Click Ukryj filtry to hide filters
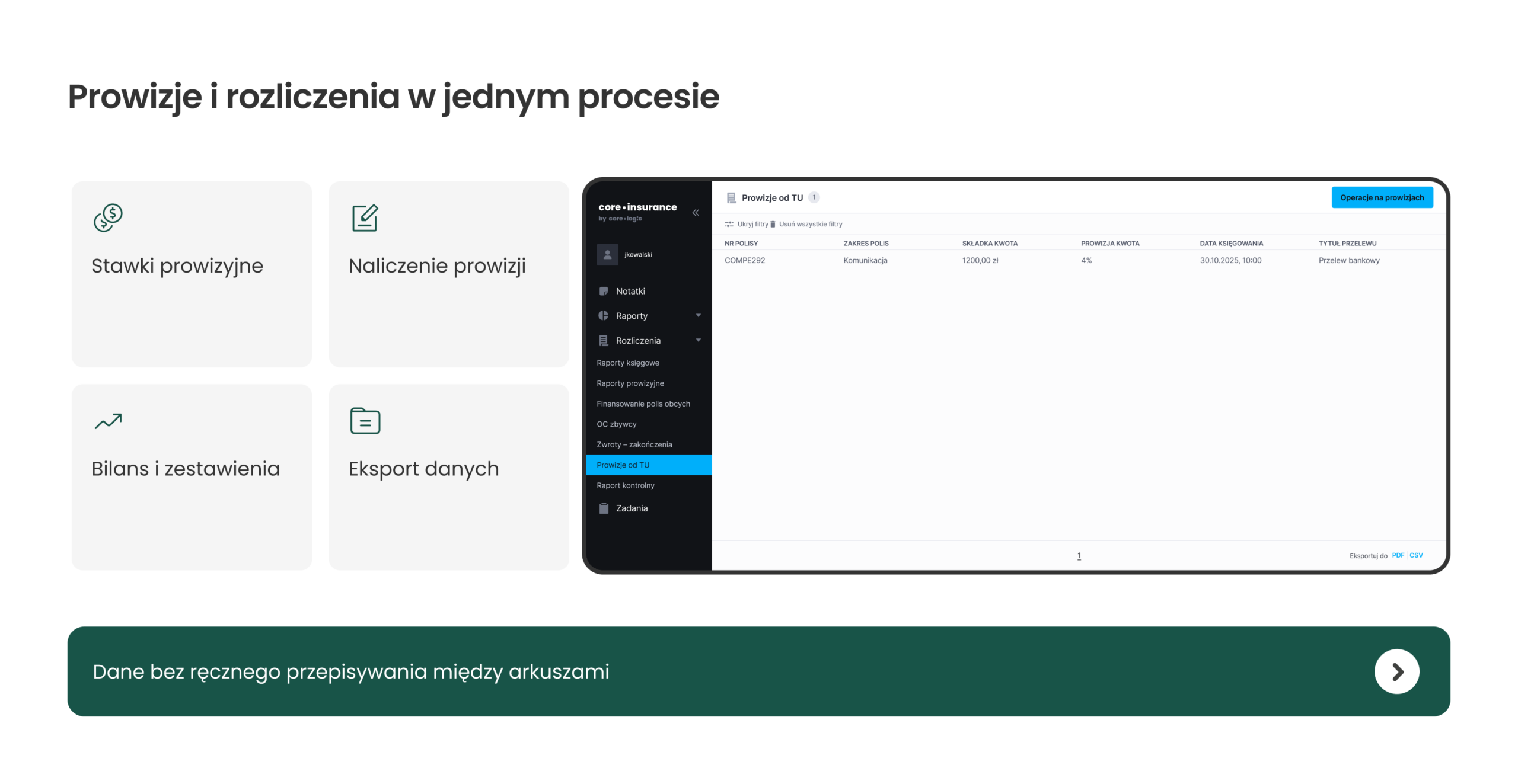Viewport: 1518px width, 784px height. coord(752,224)
